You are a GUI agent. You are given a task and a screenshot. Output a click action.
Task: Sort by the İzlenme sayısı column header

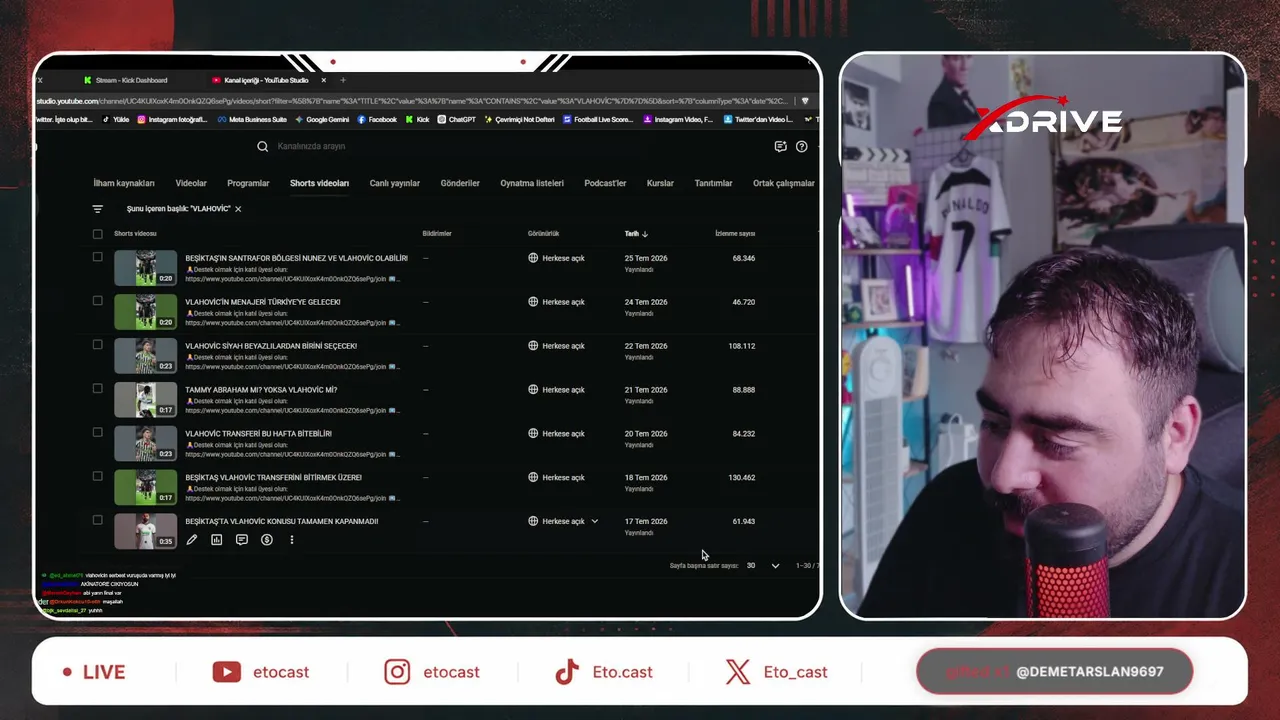point(735,234)
